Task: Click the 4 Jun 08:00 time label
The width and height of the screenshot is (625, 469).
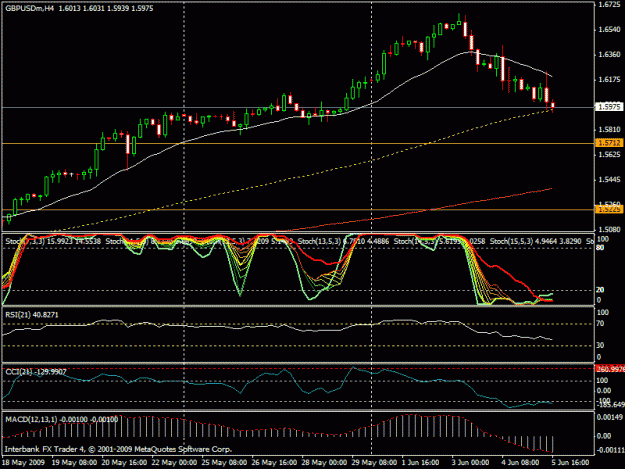Action: pos(520,463)
